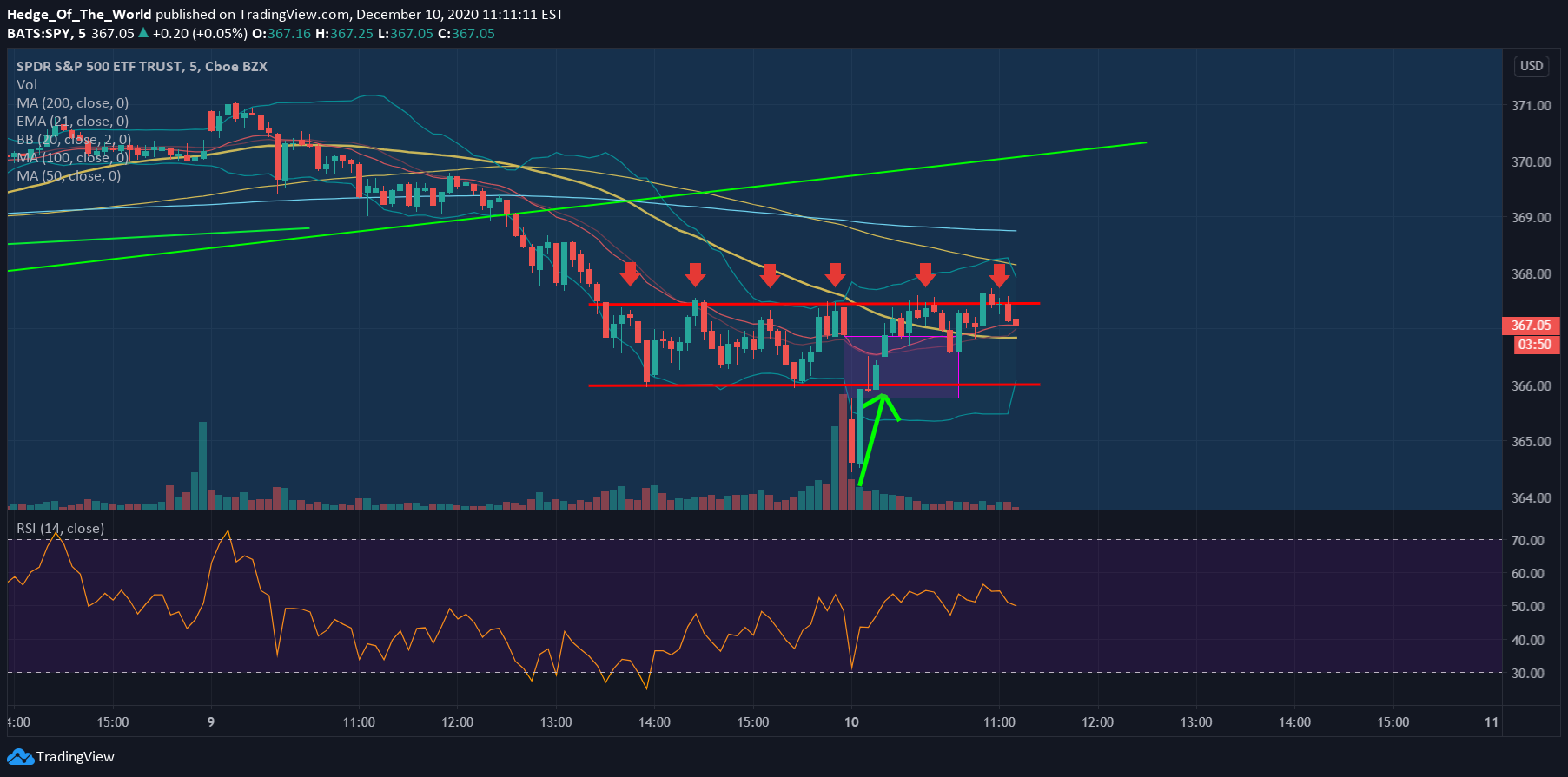The image size is (1568, 777).
Task: Select the Vol indicator legend
Action: pyautogui.click(x=27, y=84)
